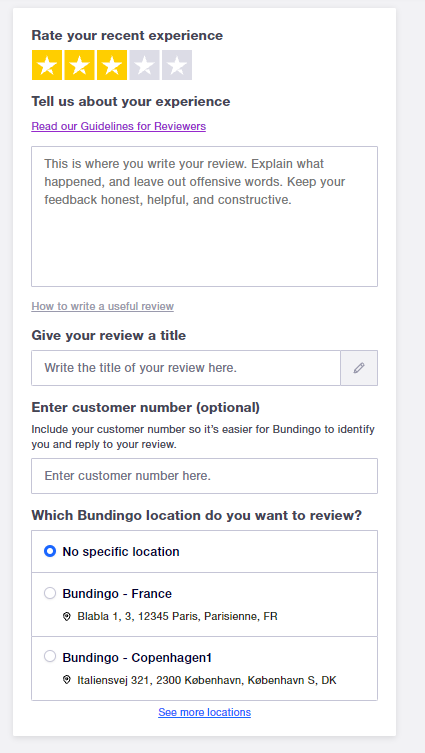Open See more locations link
Image resolution: width=425 pixels, height=753 pixels.
point(205,712)
